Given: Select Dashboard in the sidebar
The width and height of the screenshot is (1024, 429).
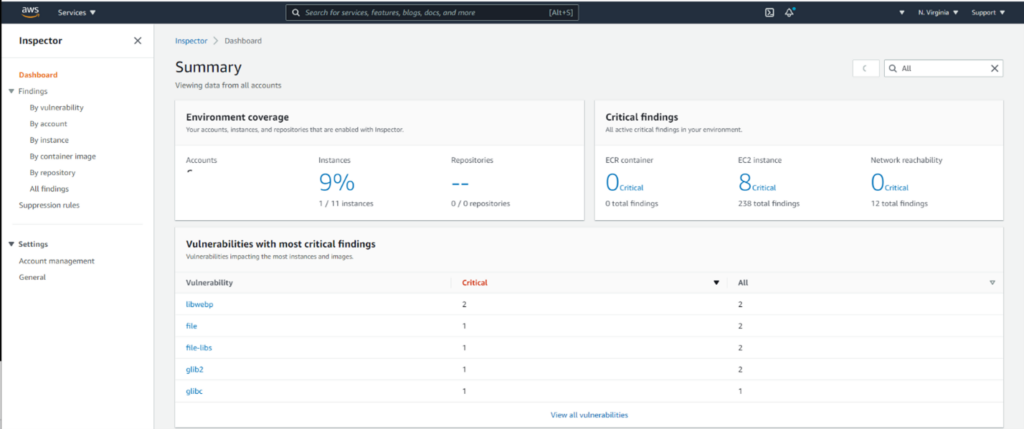Looking at the screenshot, I should coord(38,75).
